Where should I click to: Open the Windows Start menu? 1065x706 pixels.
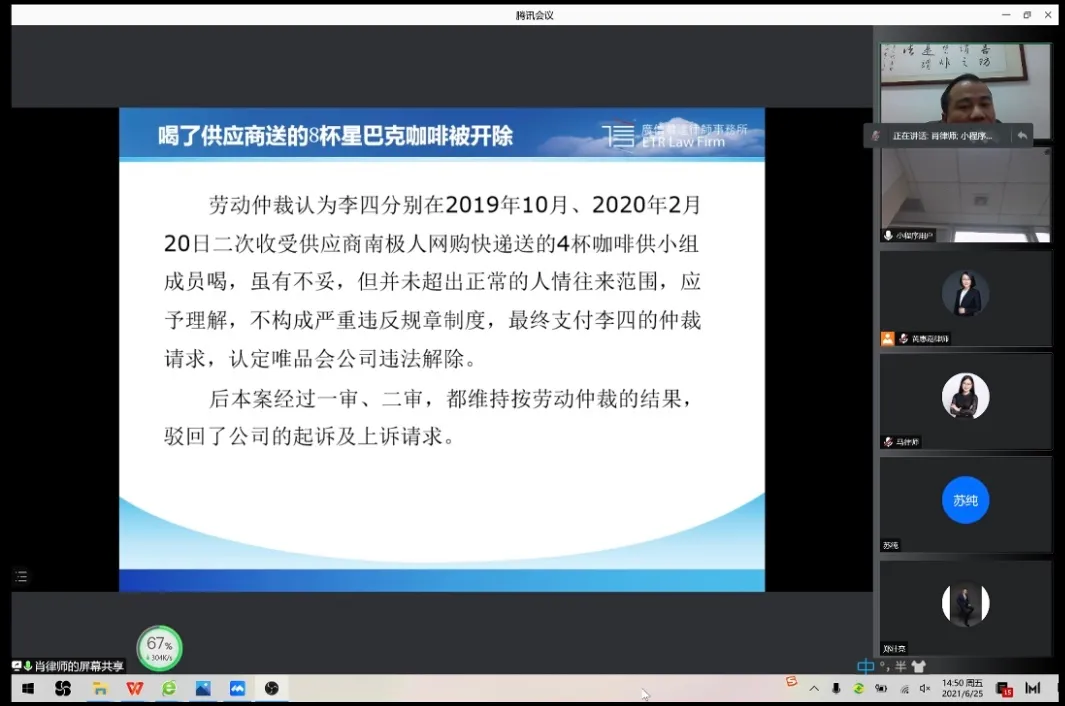(x=28, y=688)
